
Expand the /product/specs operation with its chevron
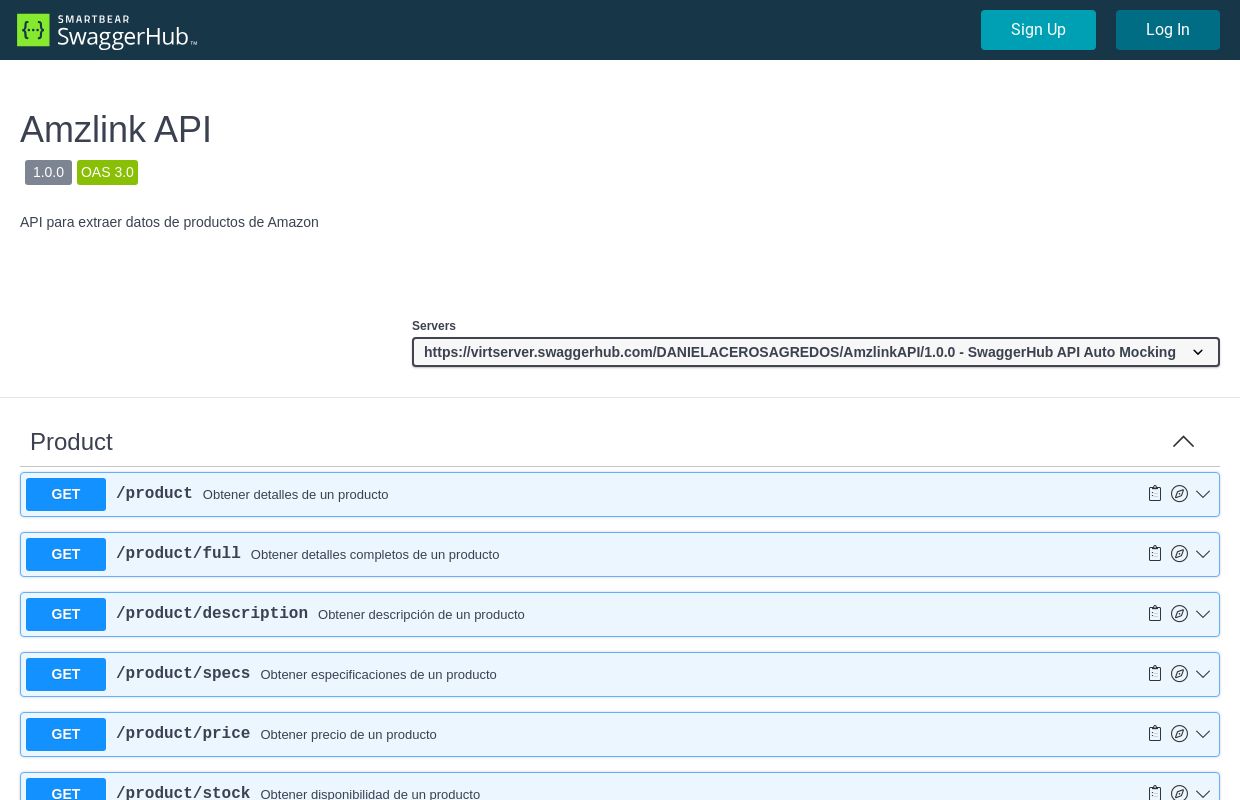click(1203, 674)
